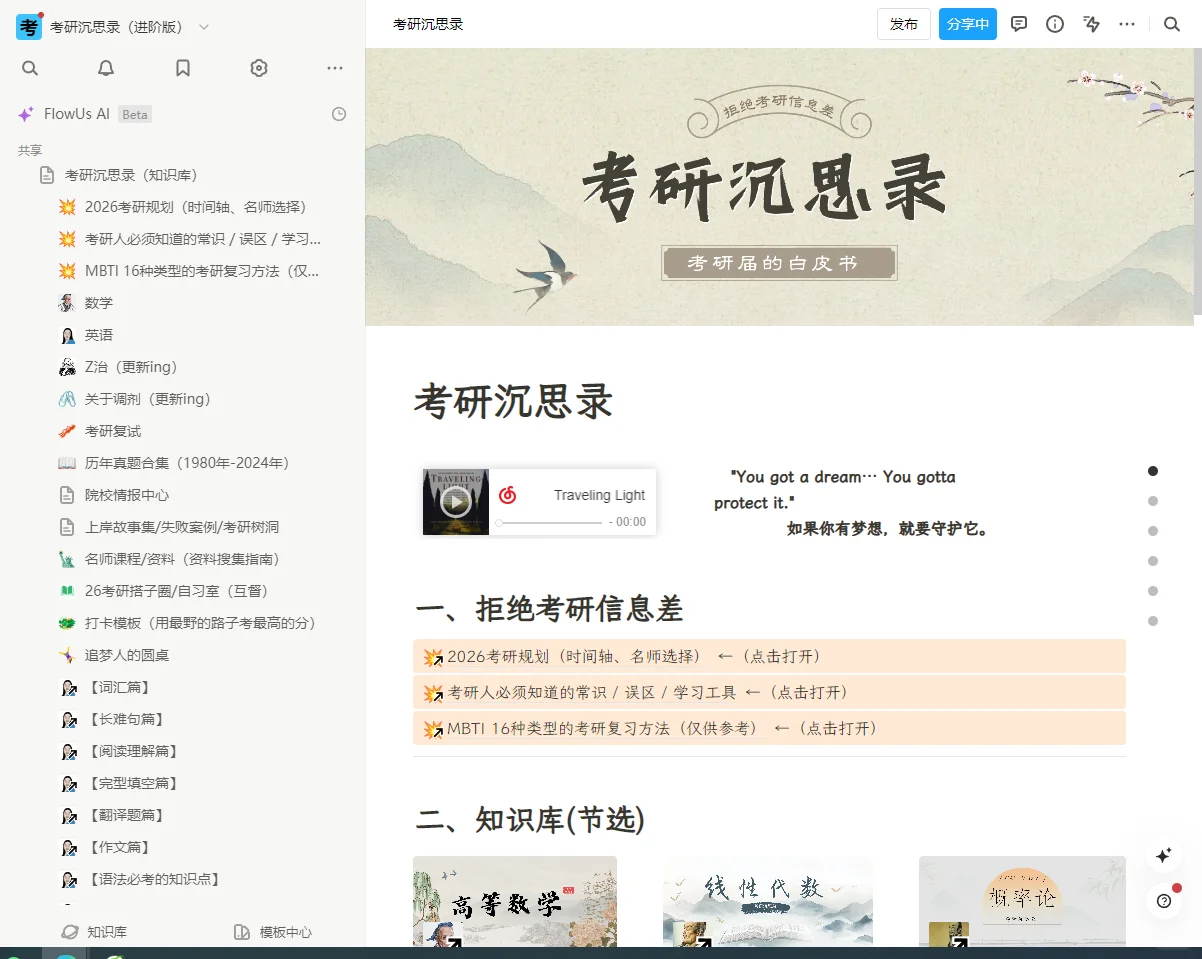Jump to first outline dot marker
Viewport: 1202px width, 959px height.
1153,471
